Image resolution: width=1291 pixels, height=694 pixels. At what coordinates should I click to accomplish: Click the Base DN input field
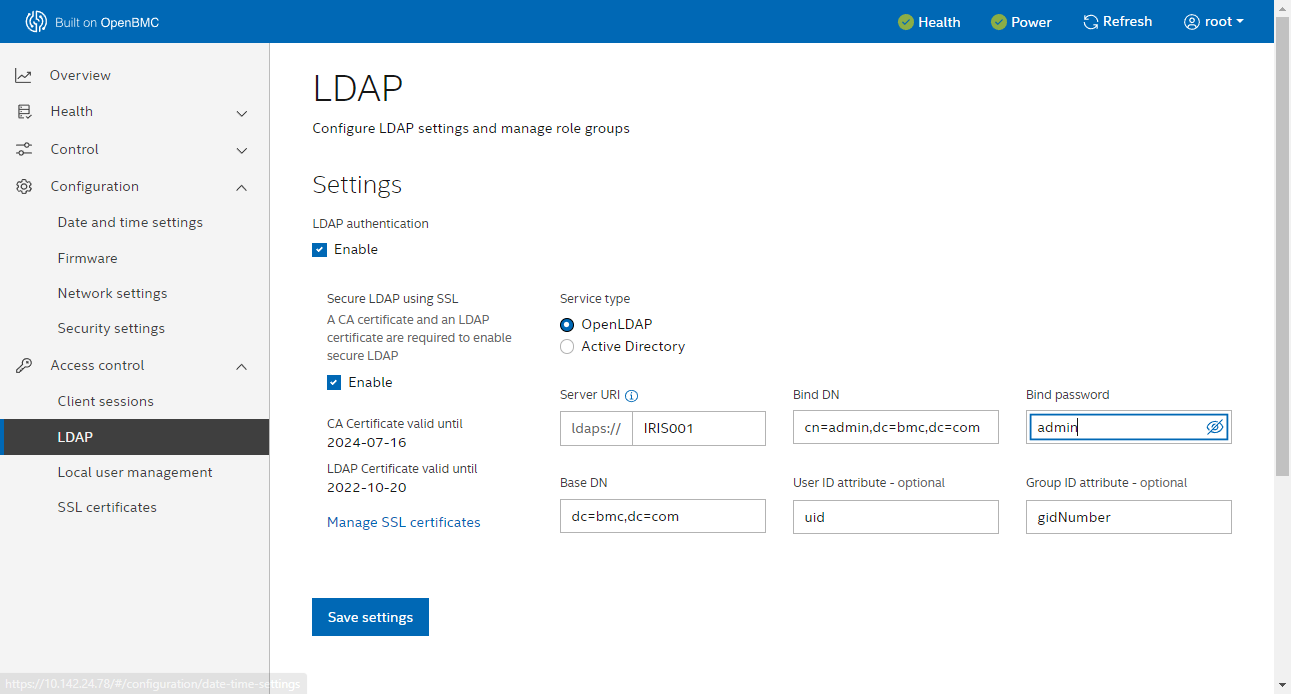click(x=663, y=517)
